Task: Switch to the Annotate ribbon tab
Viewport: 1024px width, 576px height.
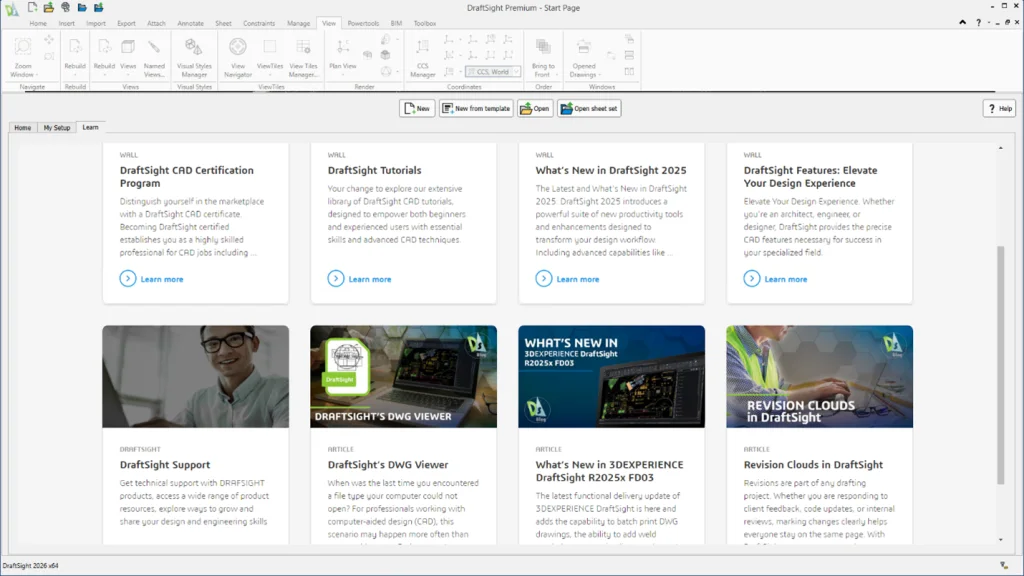Action: pos(190,22)
